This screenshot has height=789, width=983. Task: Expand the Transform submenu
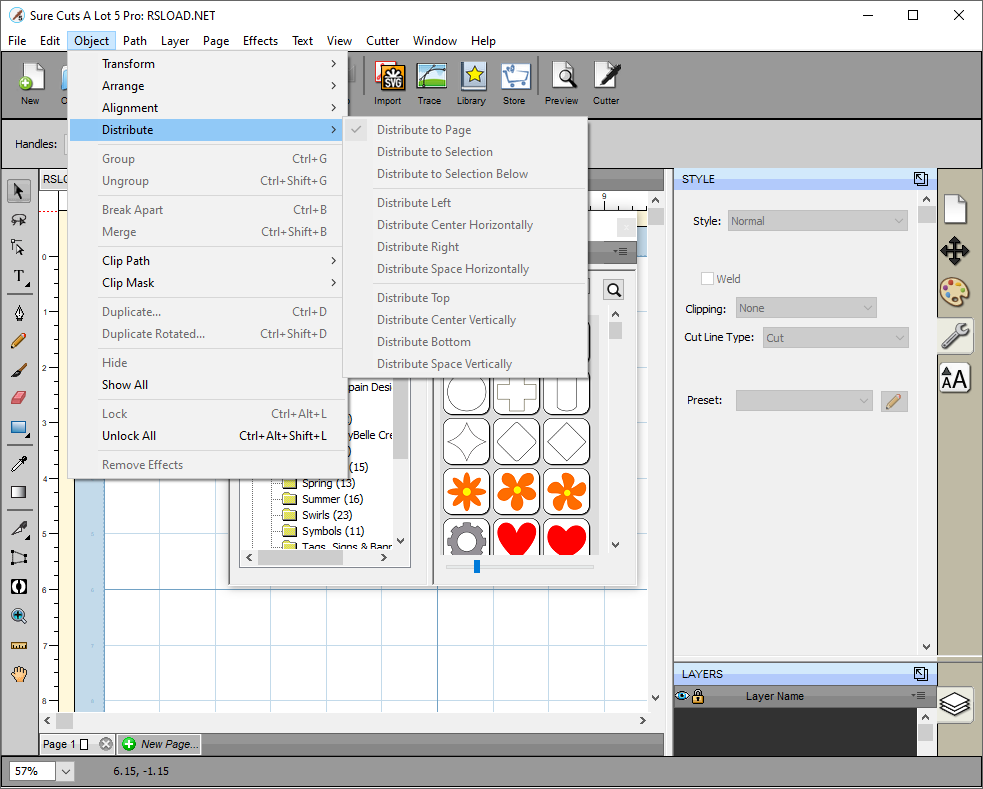tap(206, 64)
